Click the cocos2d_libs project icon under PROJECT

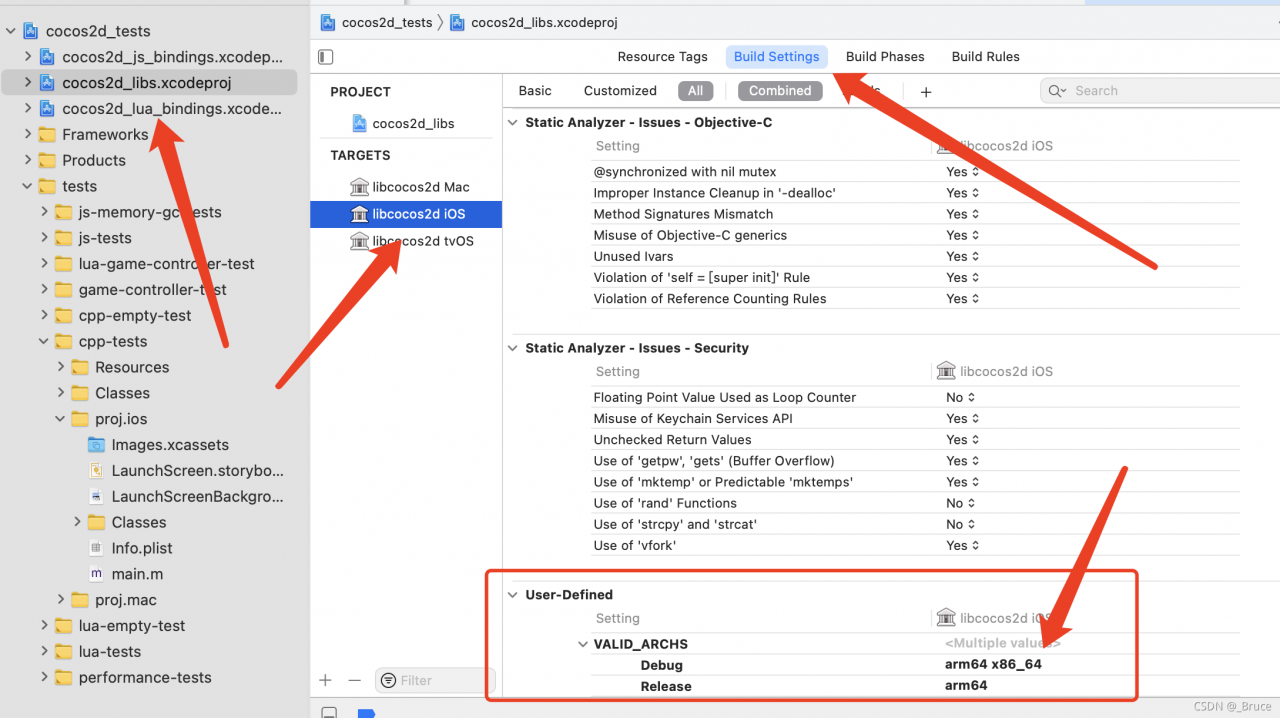[x=360, y=123]
